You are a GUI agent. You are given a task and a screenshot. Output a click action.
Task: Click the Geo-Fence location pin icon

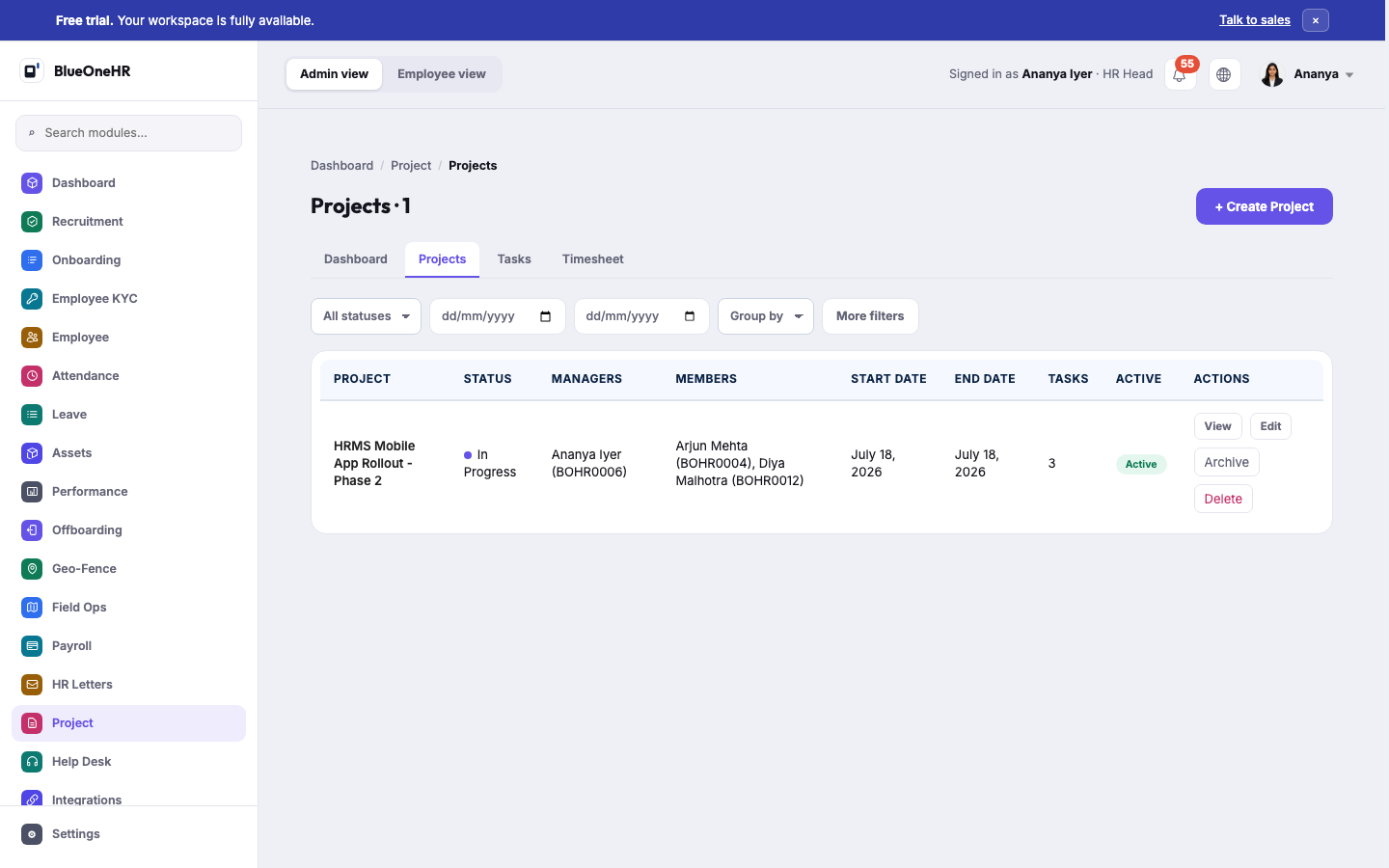coord(32,569)
